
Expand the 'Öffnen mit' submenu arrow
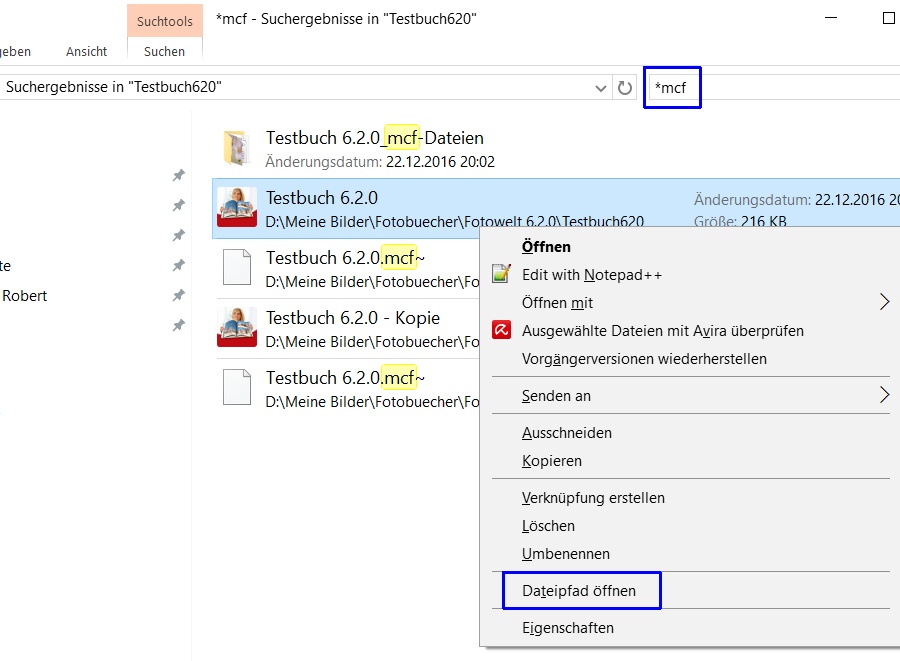coord(884,302)
